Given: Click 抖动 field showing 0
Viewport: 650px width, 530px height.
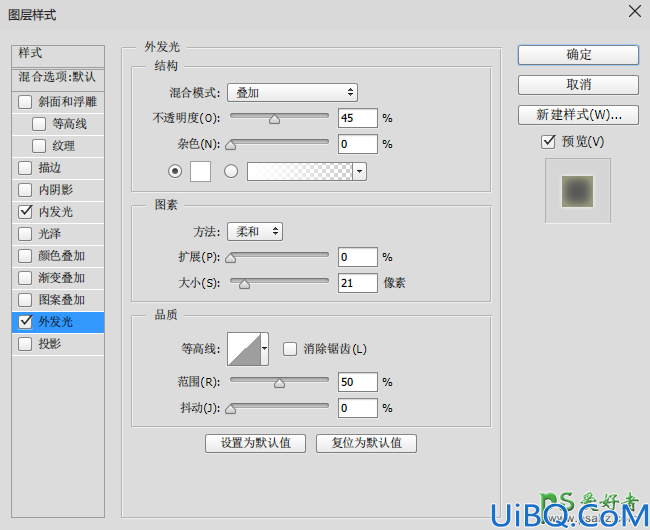Looking at the screenshot, I should (x=358, y=408).
